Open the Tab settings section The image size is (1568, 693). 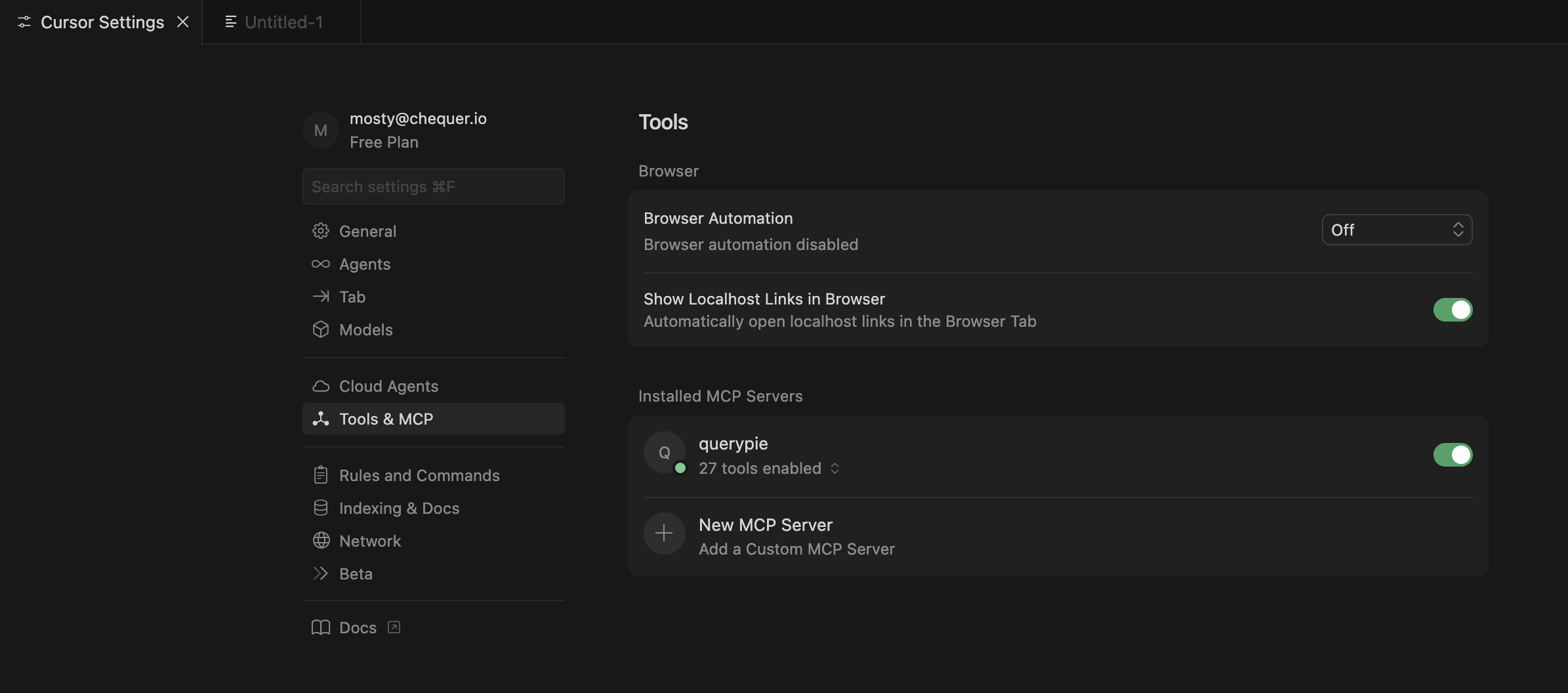coord(352,297)
